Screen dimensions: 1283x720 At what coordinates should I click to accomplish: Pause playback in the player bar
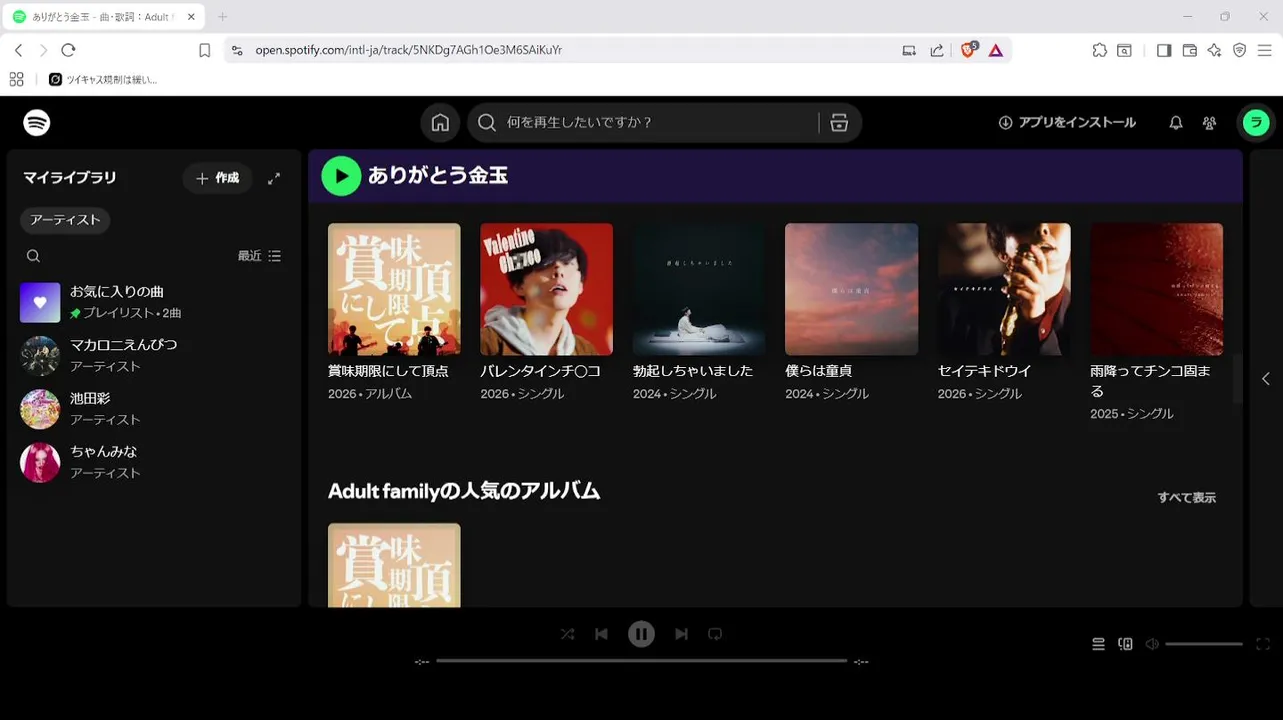pyautogui.click(x=641, y=634)
